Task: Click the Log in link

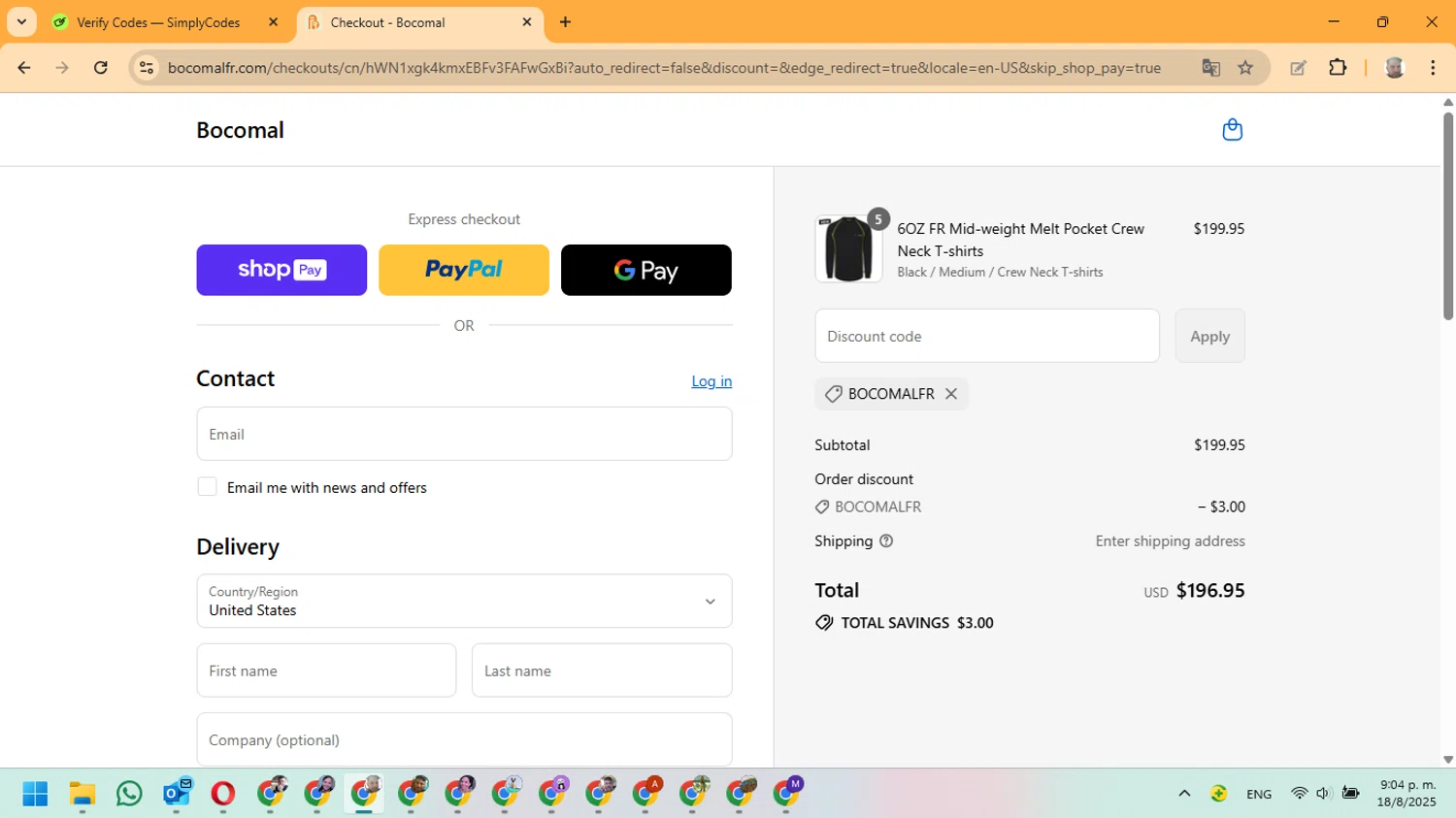Action: (711, 381)
